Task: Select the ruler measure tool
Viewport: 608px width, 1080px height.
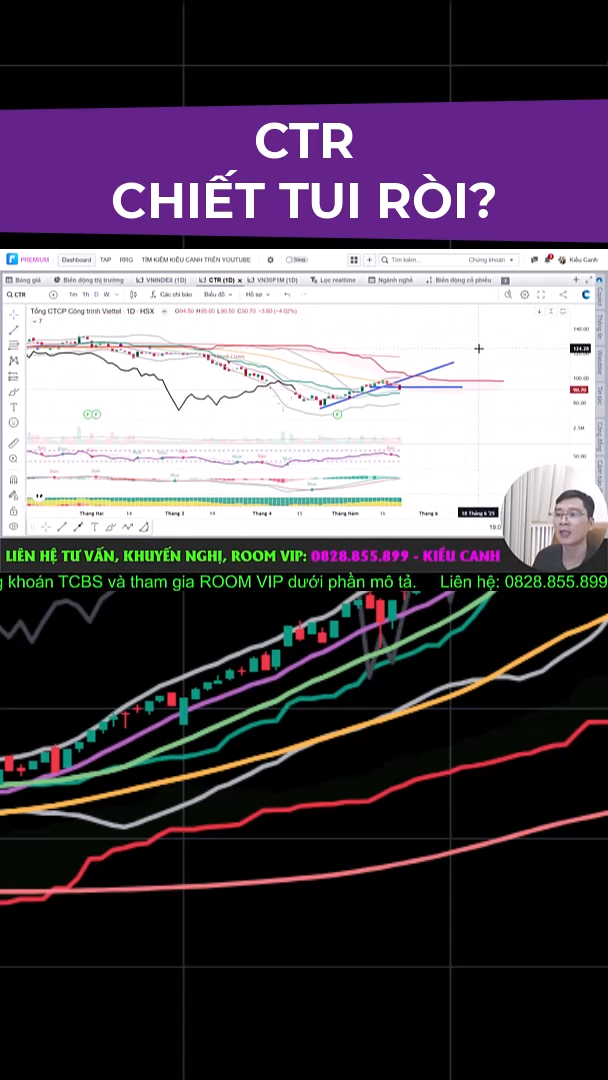Action: click(13, 443)
